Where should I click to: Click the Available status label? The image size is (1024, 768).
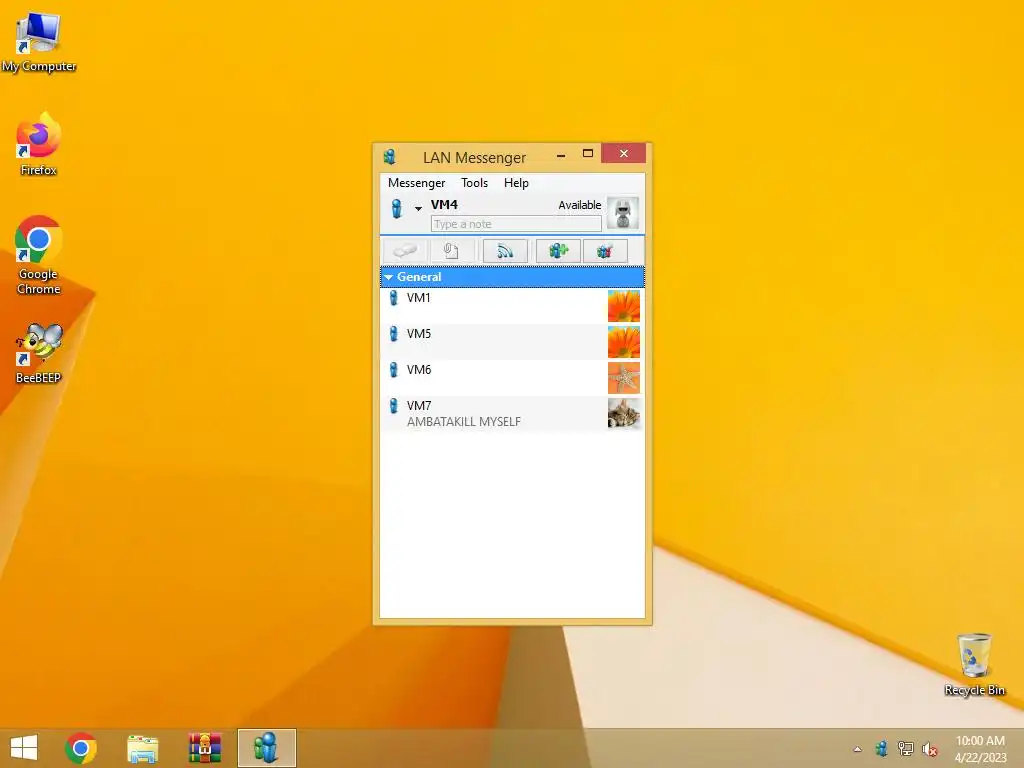tap(579, 205)
